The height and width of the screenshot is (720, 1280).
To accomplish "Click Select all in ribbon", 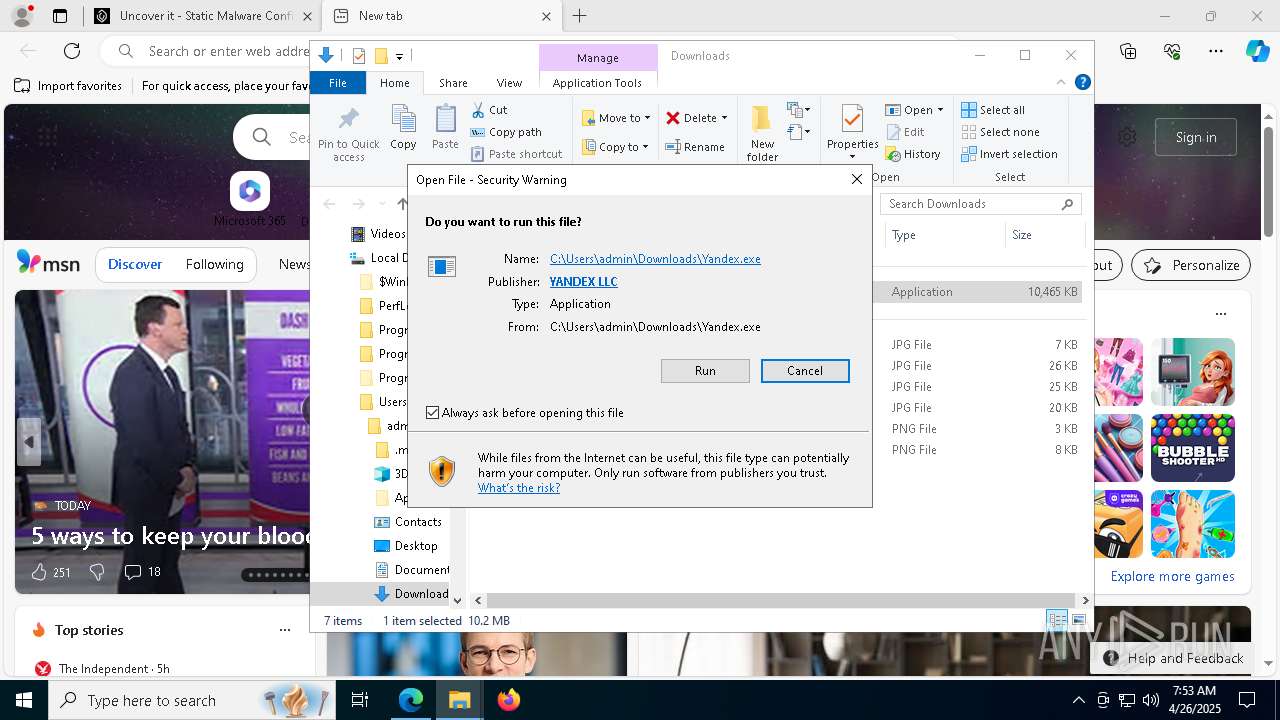I will pyautogui.click(x=993, y=110).
